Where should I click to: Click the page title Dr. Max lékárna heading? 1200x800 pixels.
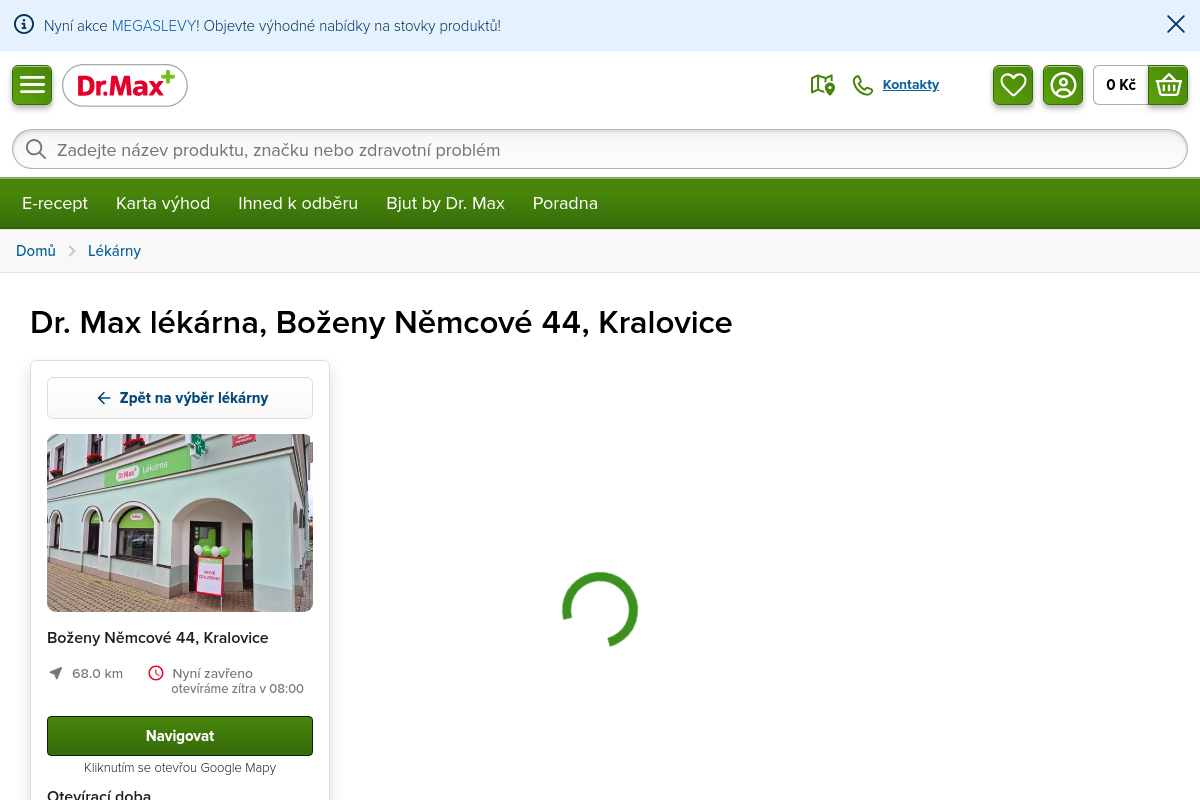(x=381, y=322)
